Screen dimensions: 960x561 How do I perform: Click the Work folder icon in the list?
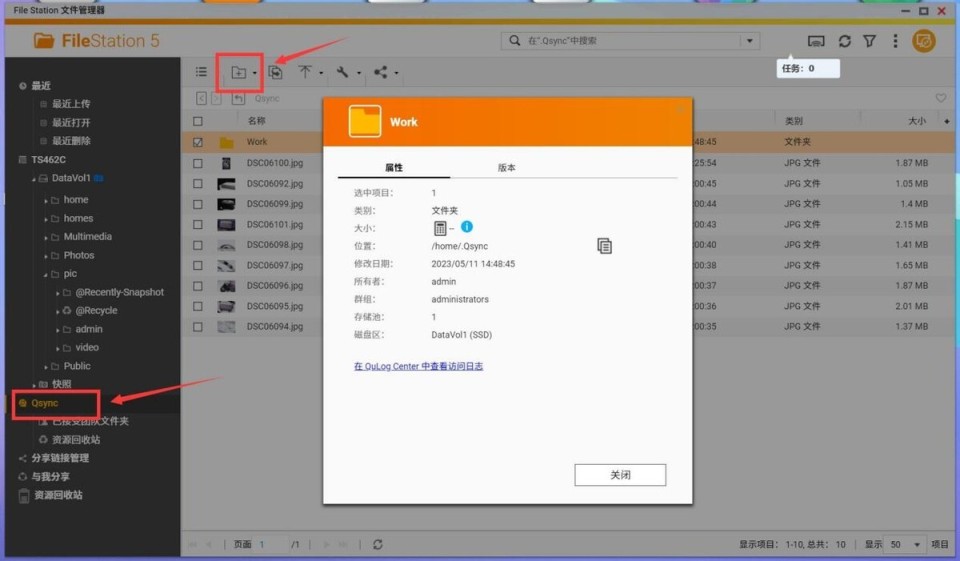pyautogui.click(x=227, y=143)
